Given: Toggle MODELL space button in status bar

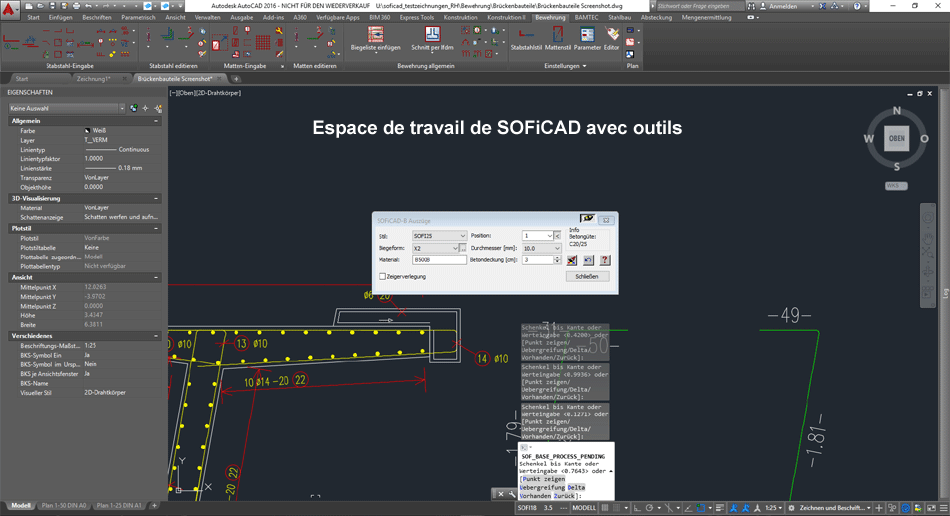Looking at the screenshot, I should pos(584,508).
